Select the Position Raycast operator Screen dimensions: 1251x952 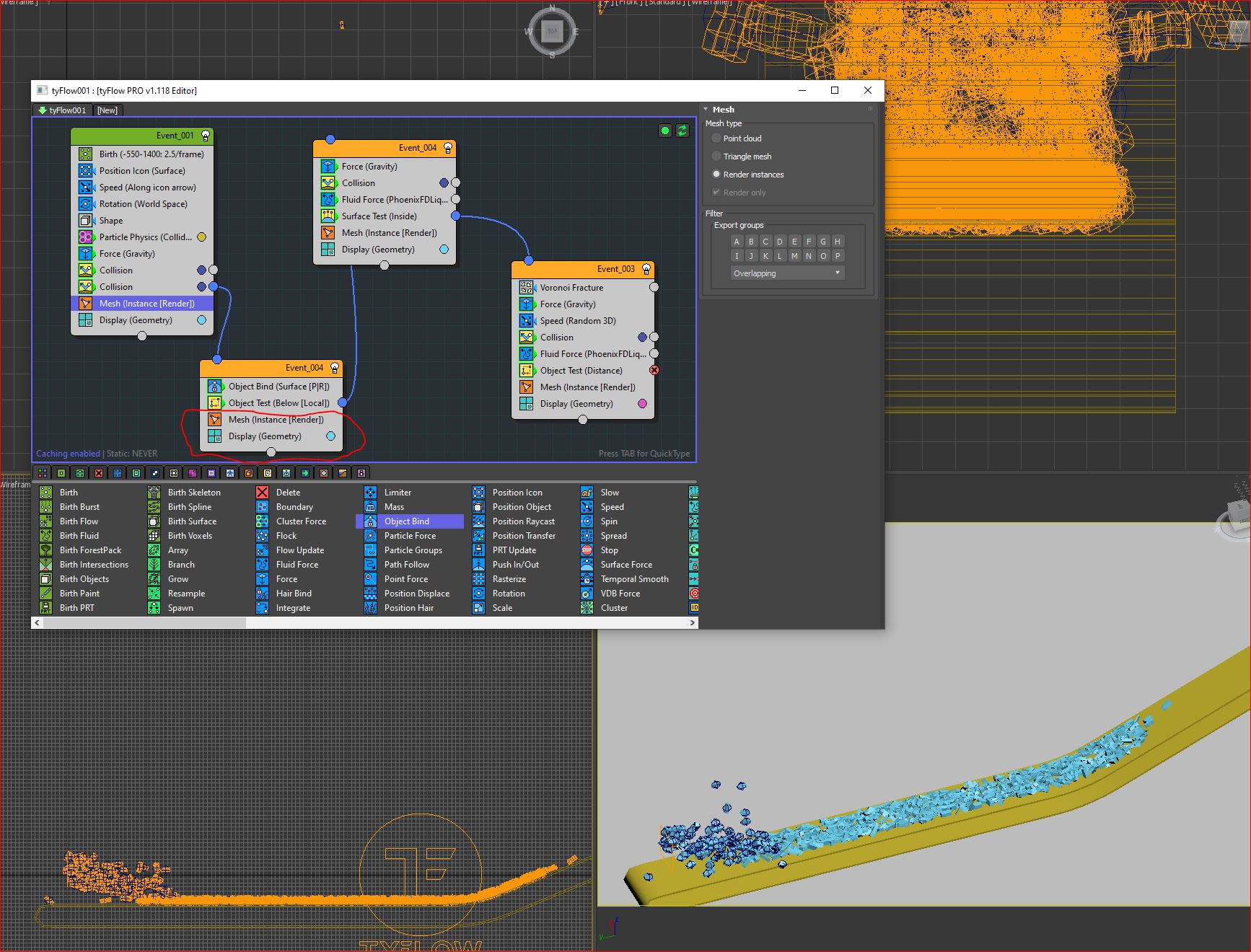click(x=523, y=521)
